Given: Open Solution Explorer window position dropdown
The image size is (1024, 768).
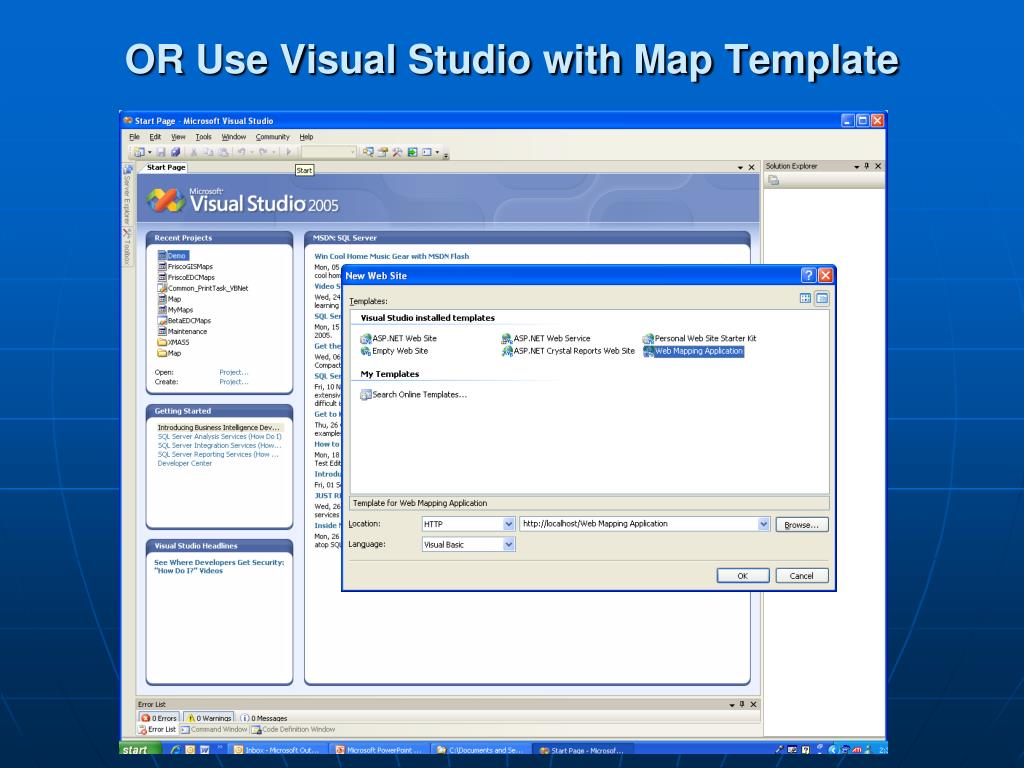Looking at the screenshot, I should [x=857, y=167].
